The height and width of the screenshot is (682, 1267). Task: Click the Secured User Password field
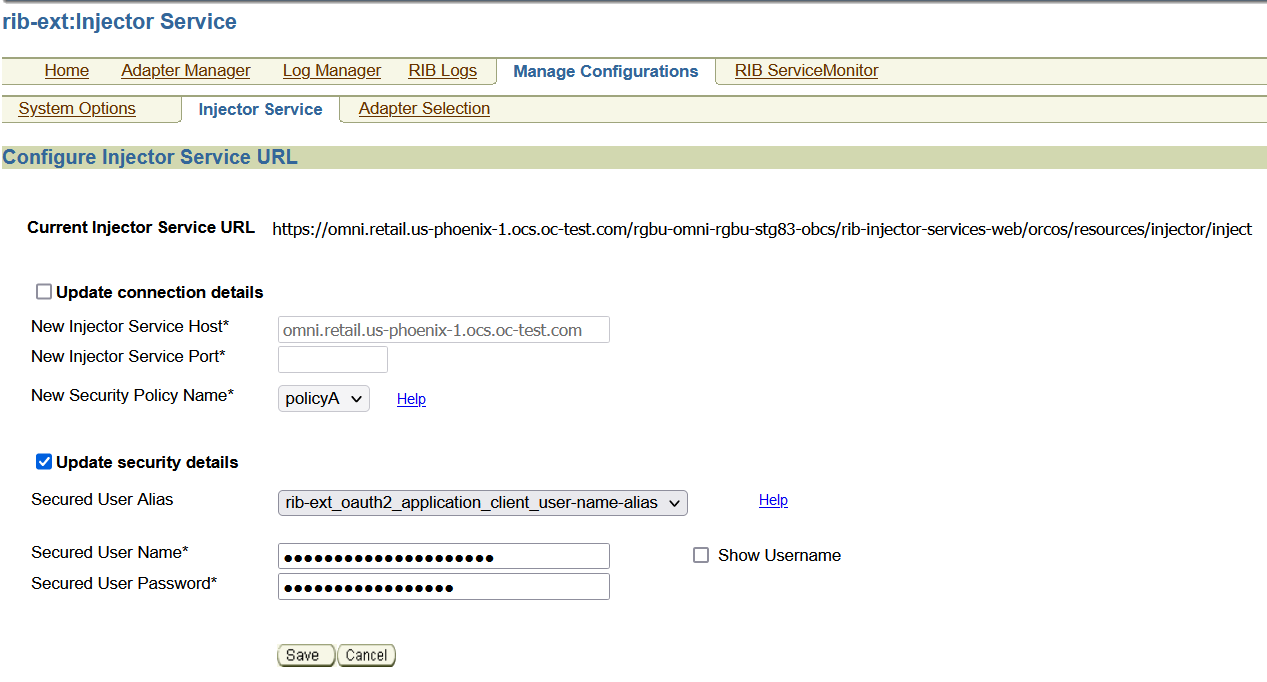click(443, 586)
